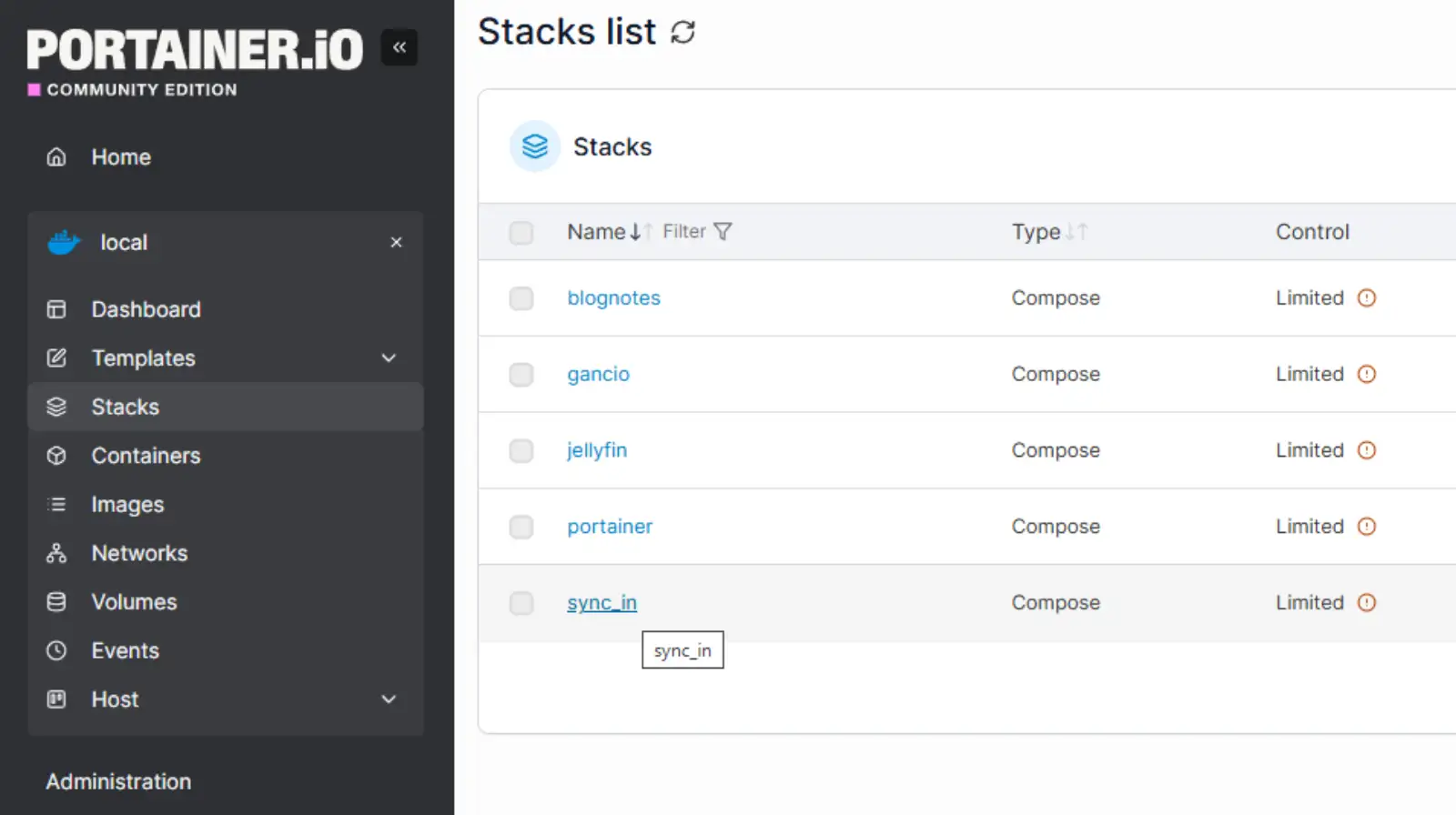The height and width of the screenshot is (815, 1456).
Task: Click the Limited info icon for blognotes
Action: point(1366,298)
